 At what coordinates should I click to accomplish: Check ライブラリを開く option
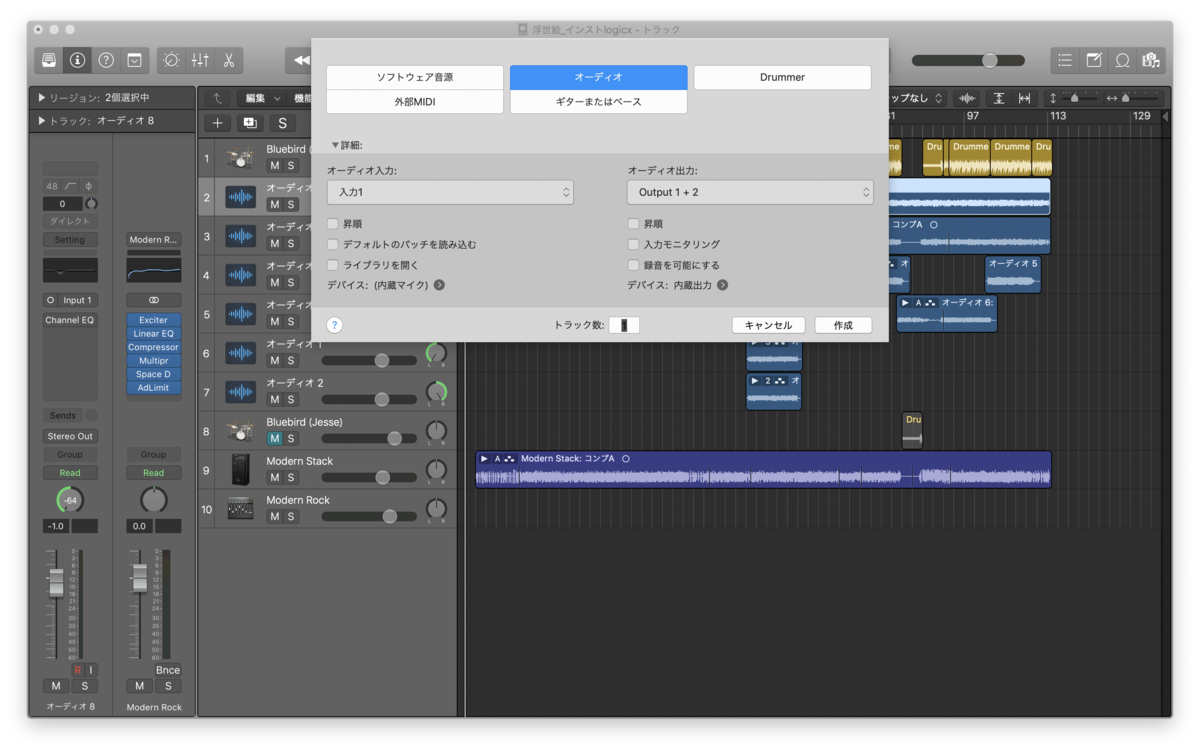pyautogui.click(x=333, y=265)
